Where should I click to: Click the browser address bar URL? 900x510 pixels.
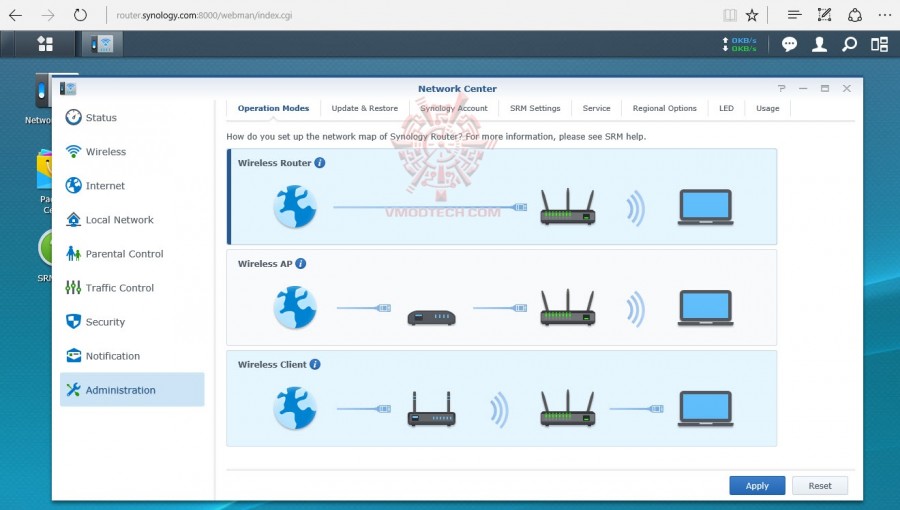[x=204, y=15]
